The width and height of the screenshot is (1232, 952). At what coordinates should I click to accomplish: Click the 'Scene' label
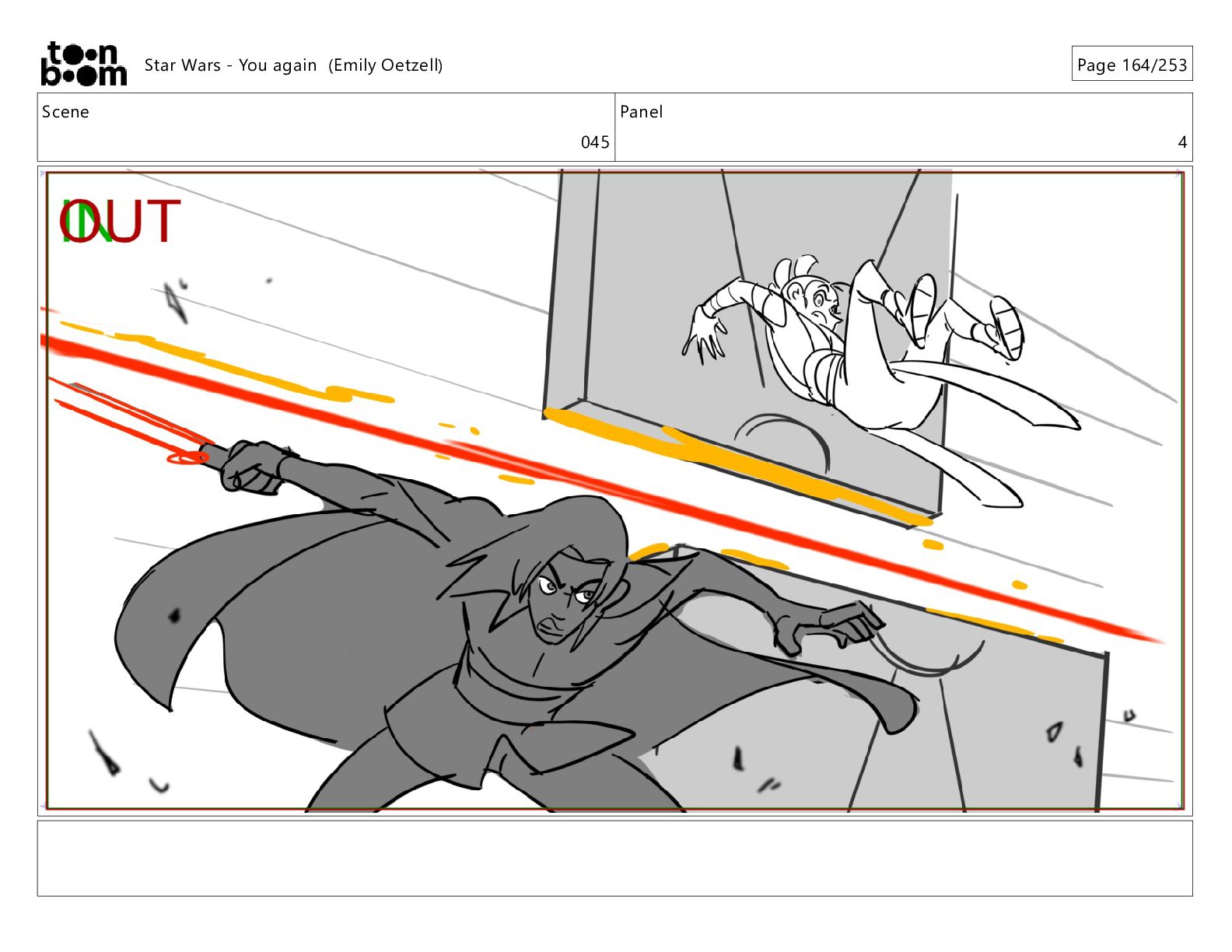tap(65, 112)
